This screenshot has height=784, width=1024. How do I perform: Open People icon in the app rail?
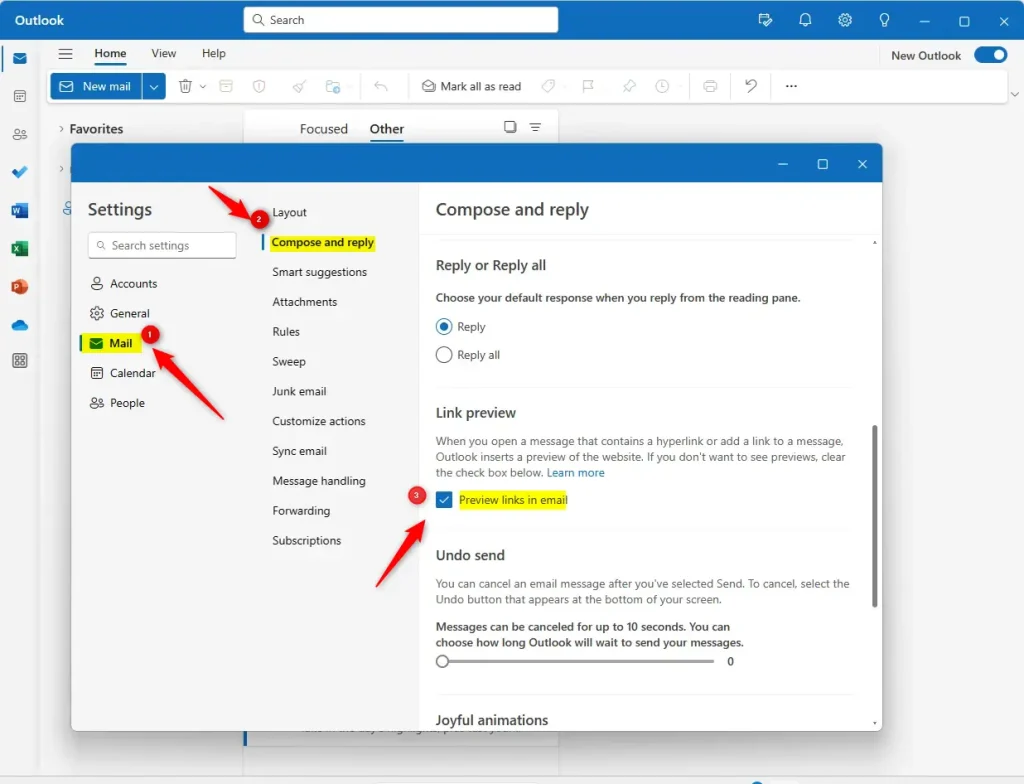click(20, 135)
